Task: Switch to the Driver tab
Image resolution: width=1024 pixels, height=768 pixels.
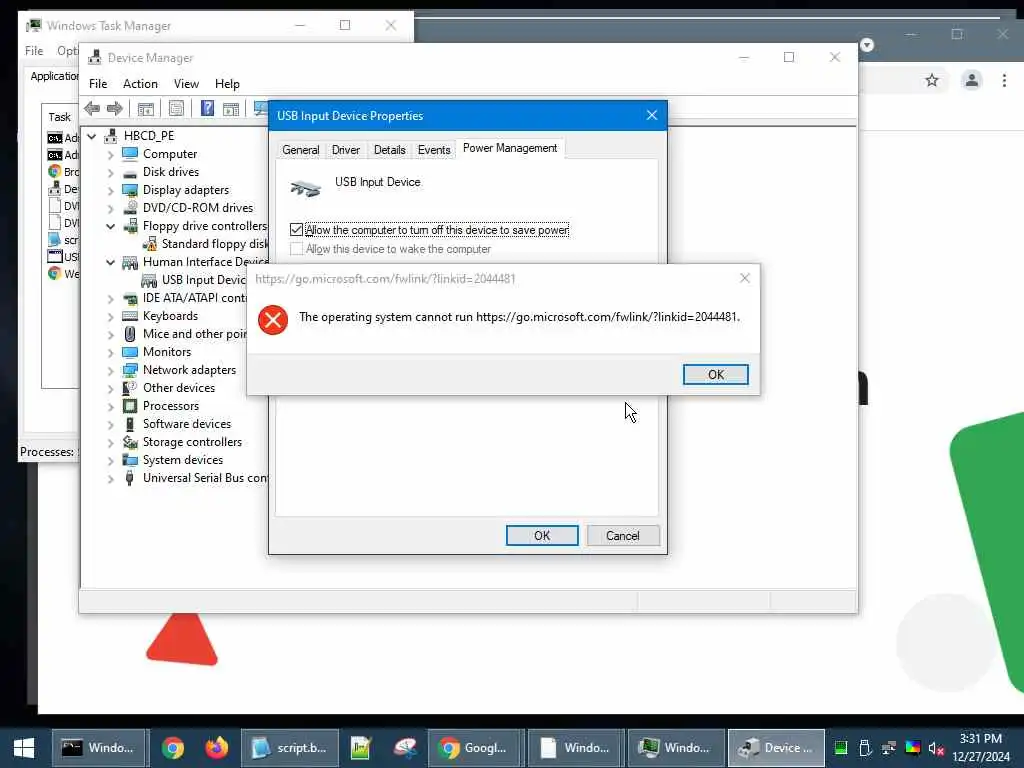Action: point(345,150)
